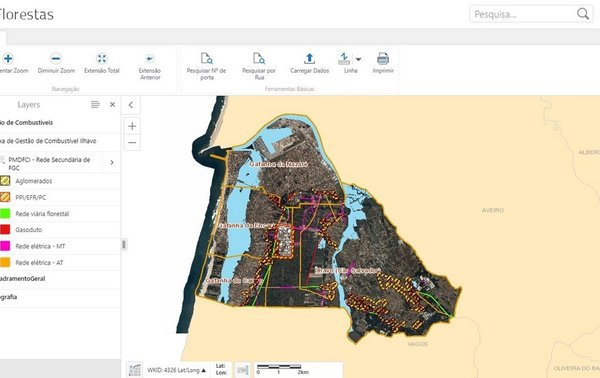Go back with Extensão Anterior icon
The height and width of the screenshot is (378, 600).
tap(150, 59)
